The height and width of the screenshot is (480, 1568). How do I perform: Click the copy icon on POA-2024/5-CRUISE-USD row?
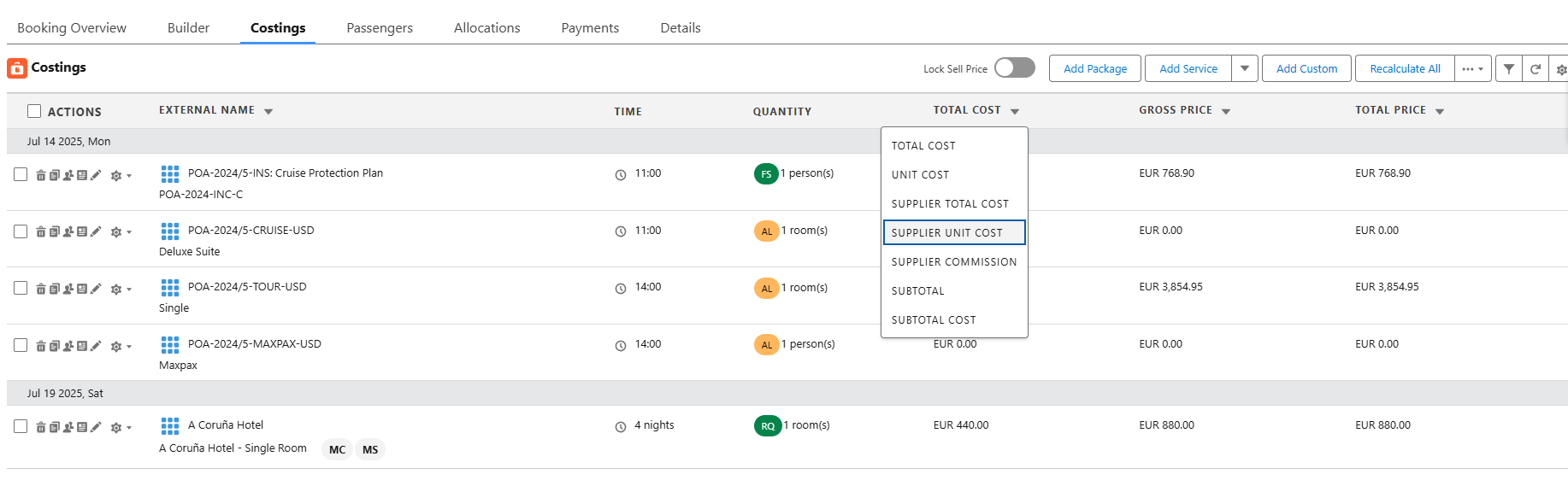coord(54,231)
